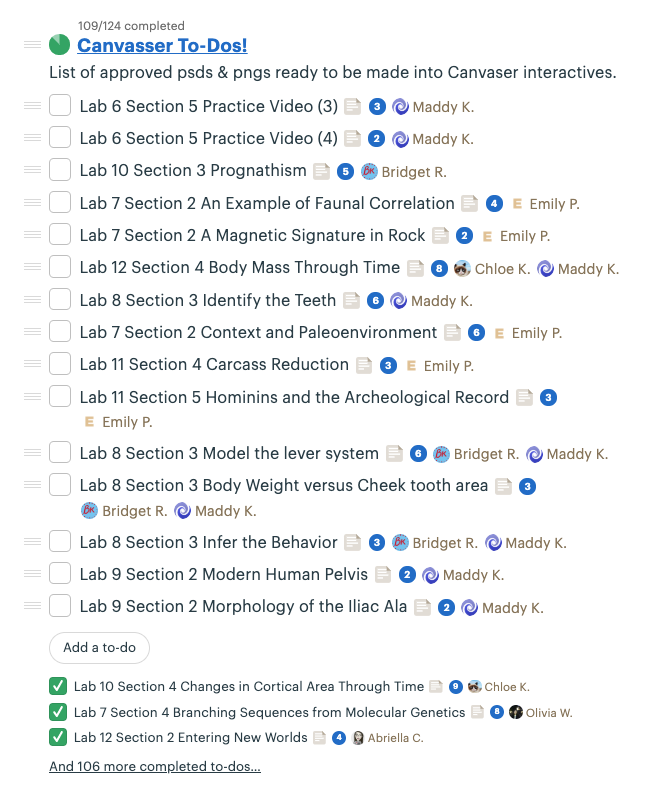Click Chloe K.'s avatar on Lab 12 Section 4
Screen dimensions: 656x796
(462, 268)
